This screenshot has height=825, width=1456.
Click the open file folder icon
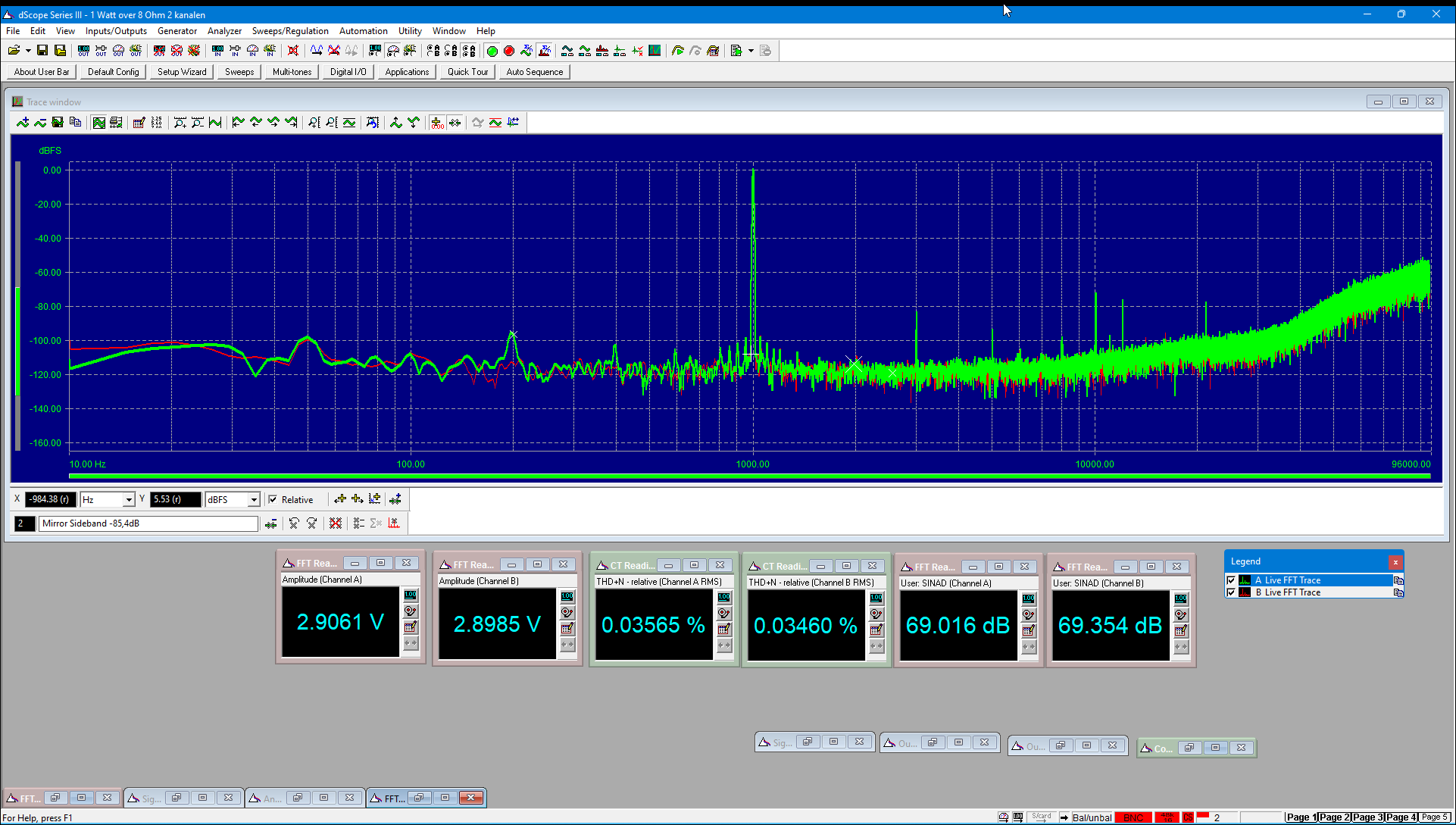tap(14, 51)
